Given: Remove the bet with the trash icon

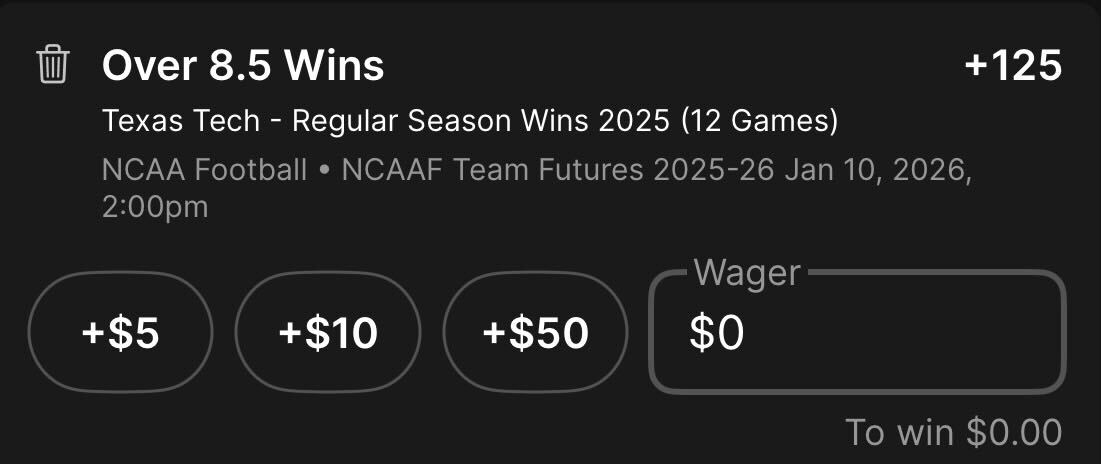Looking at the screenshot, I should pos(53,65).
